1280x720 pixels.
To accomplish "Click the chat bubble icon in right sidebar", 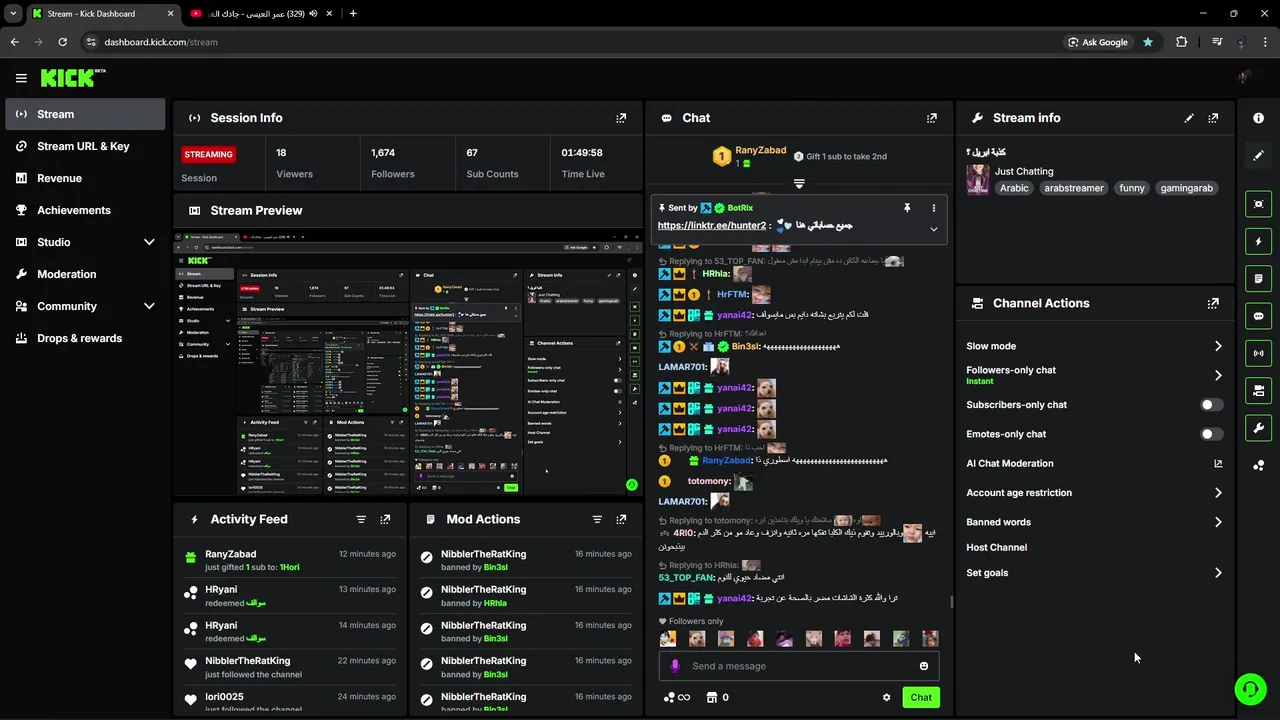I will pos(1258,316).
